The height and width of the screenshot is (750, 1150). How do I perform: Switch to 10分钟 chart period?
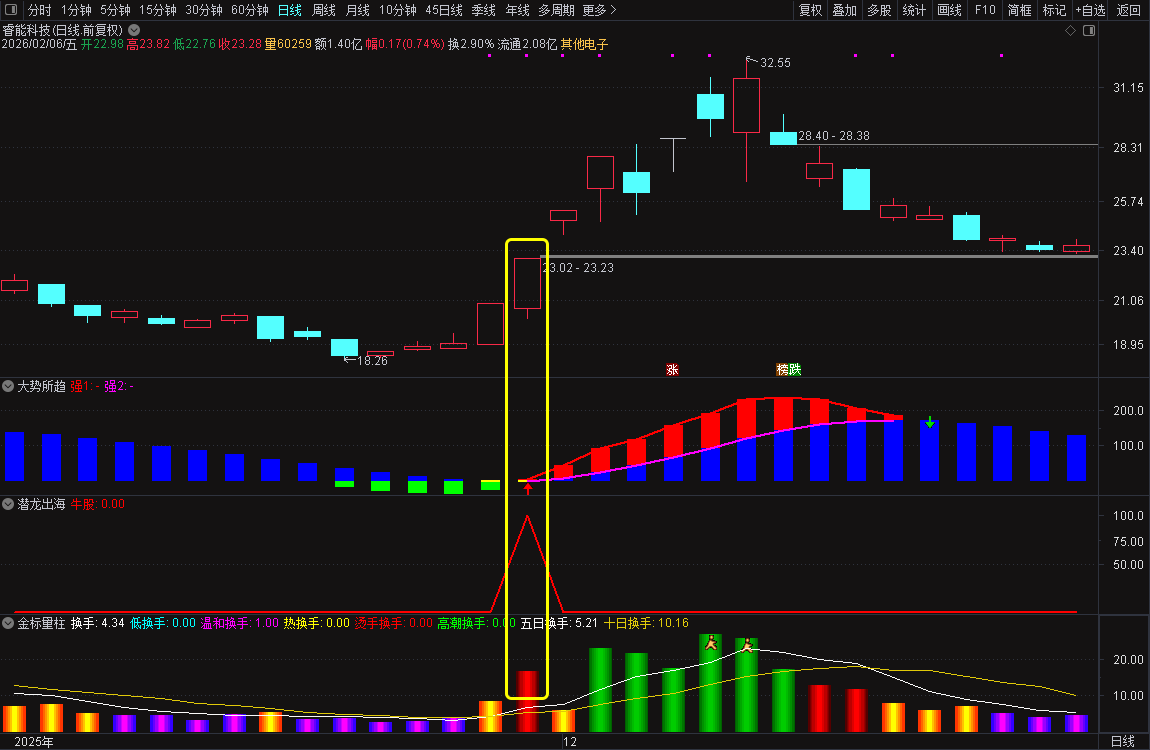coord(398,10)
